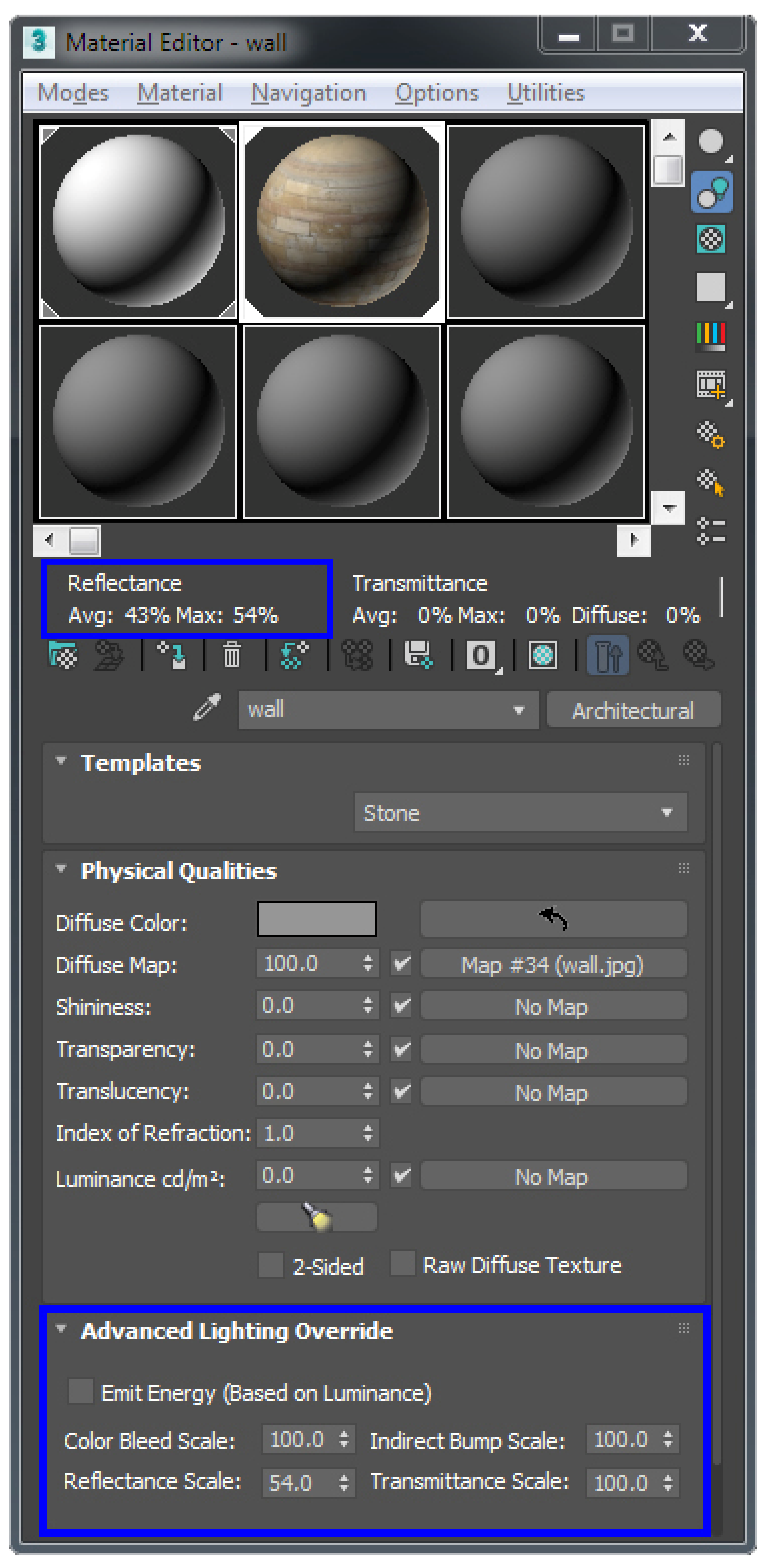Click the sample Background checker icon
The height and width of the screenshot is (1568, 769).
tap(711, 239)
